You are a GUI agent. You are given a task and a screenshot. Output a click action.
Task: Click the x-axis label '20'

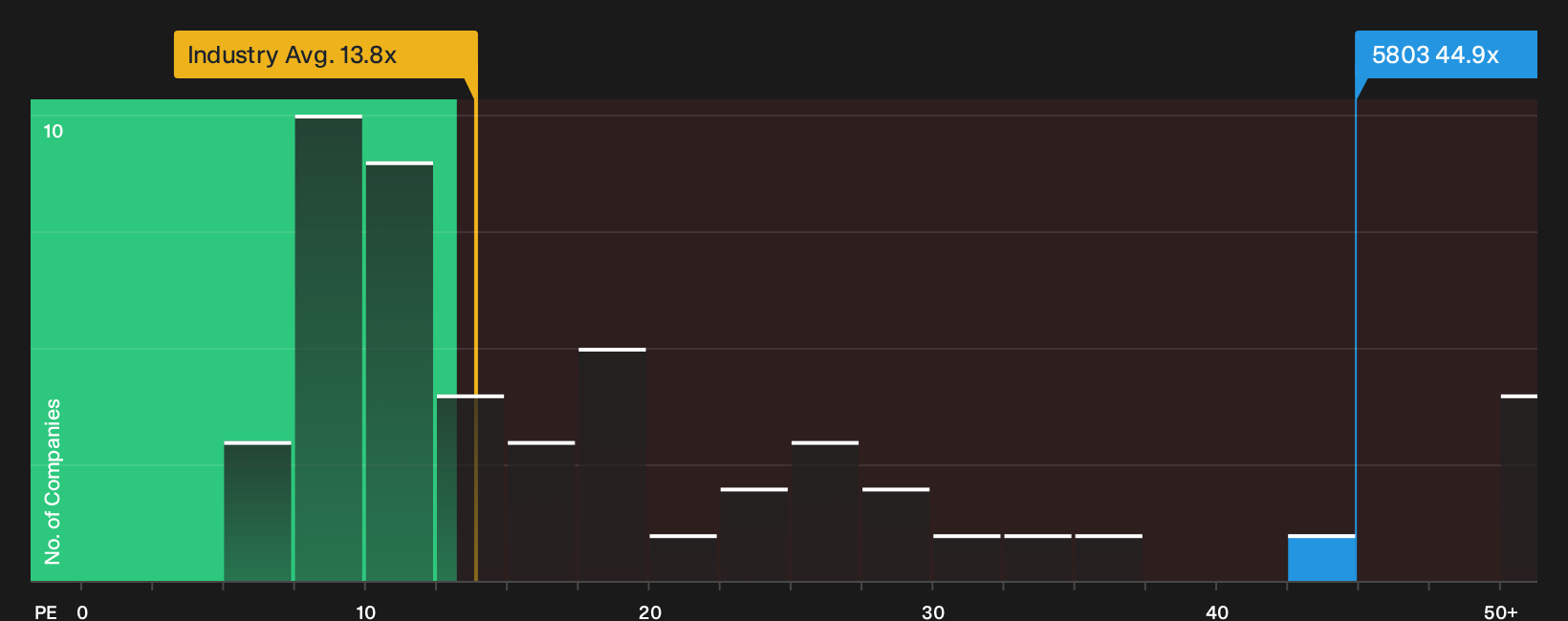[650, 611]
